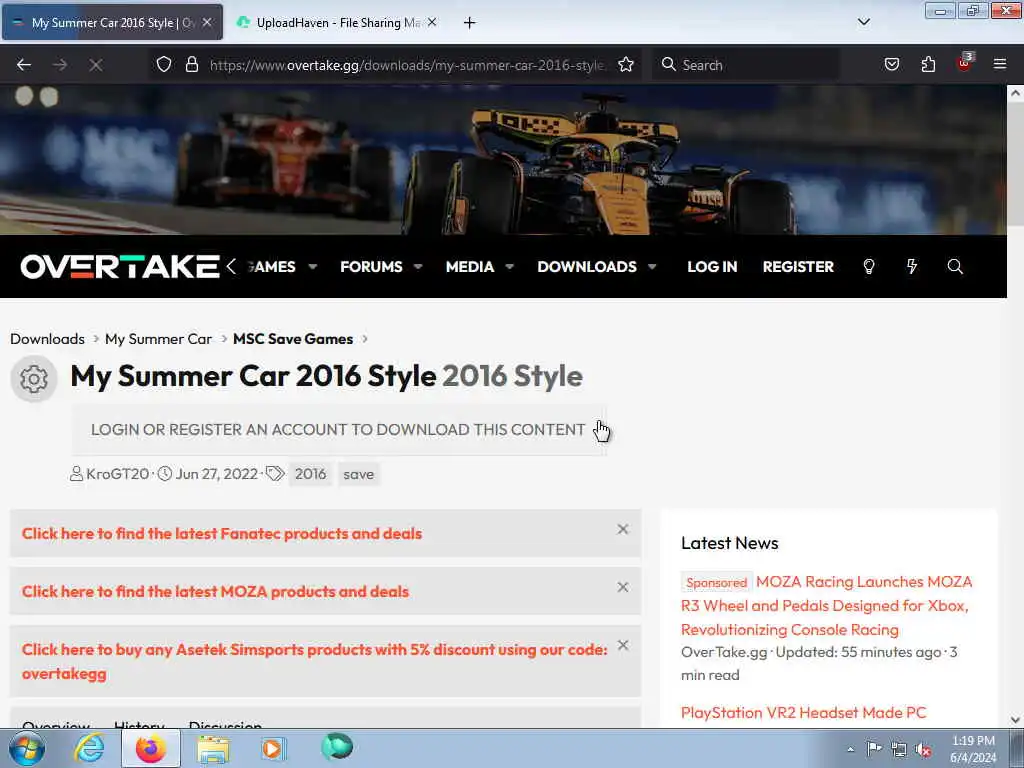Click REGISTER in the nav bar
The image size is (1024, 768).
tap(798, 266)
